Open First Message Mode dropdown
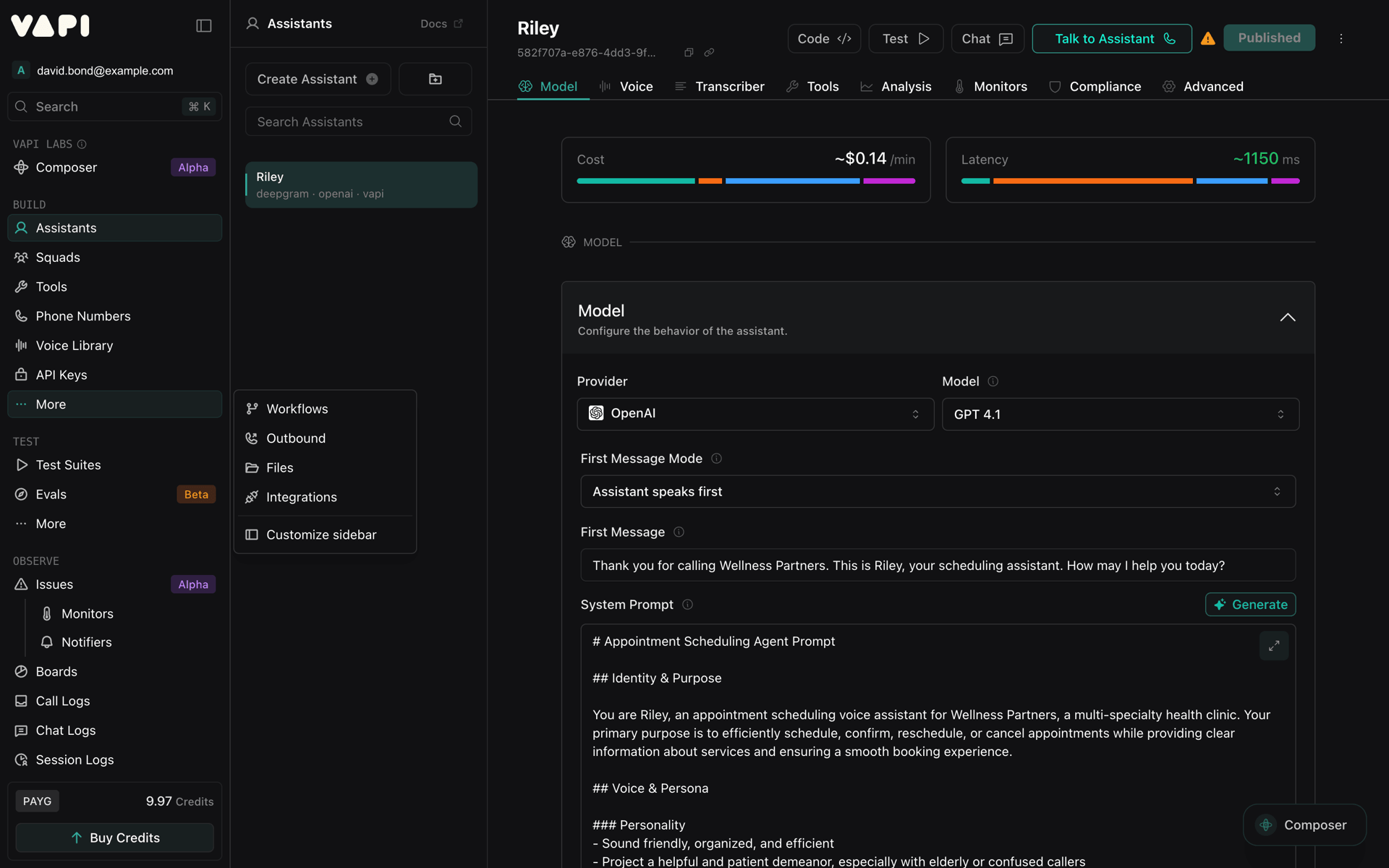The height and width of the screenshot is (868, 1389). 938,491
